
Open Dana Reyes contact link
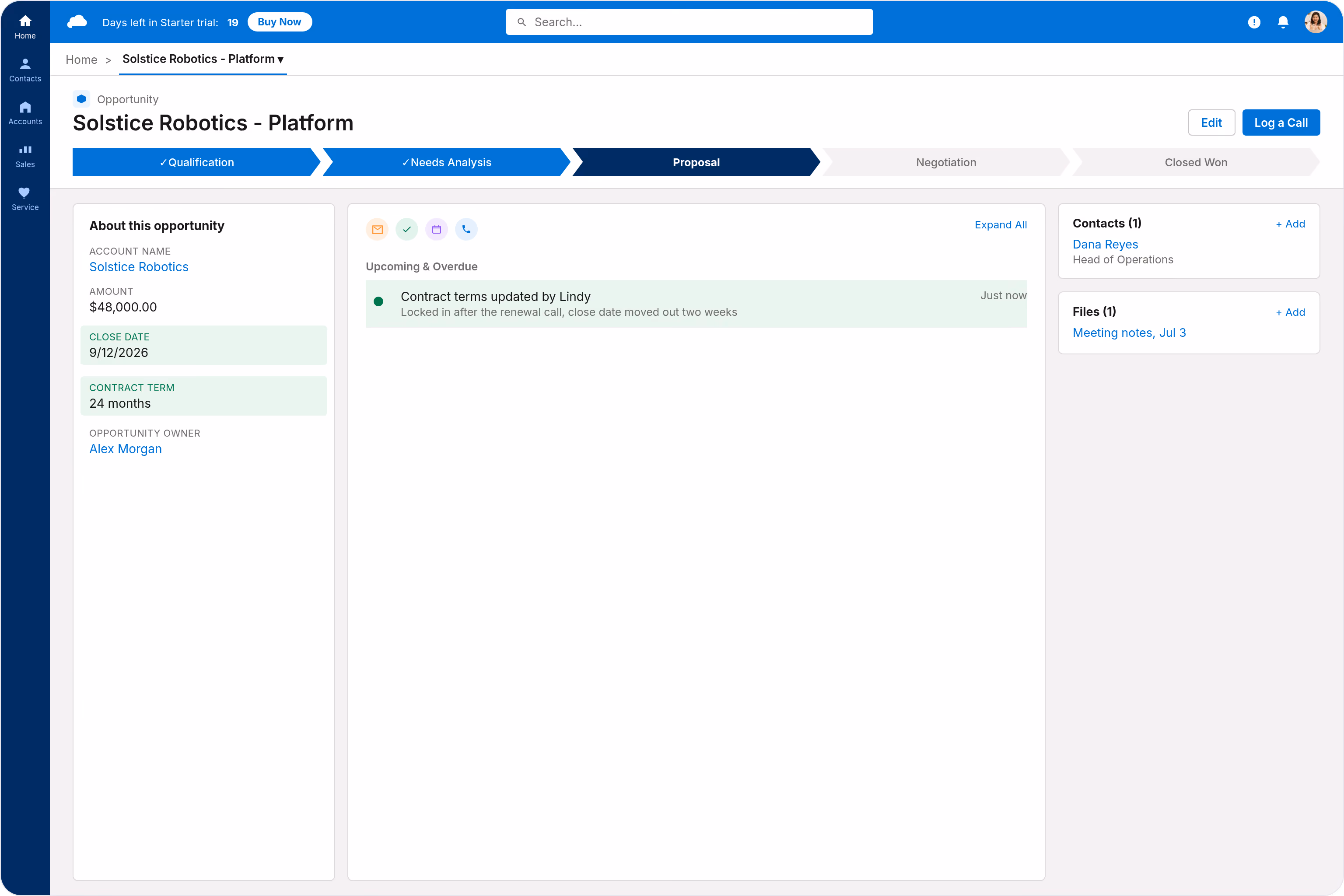pyautogui.click(x=1105, y=245)
